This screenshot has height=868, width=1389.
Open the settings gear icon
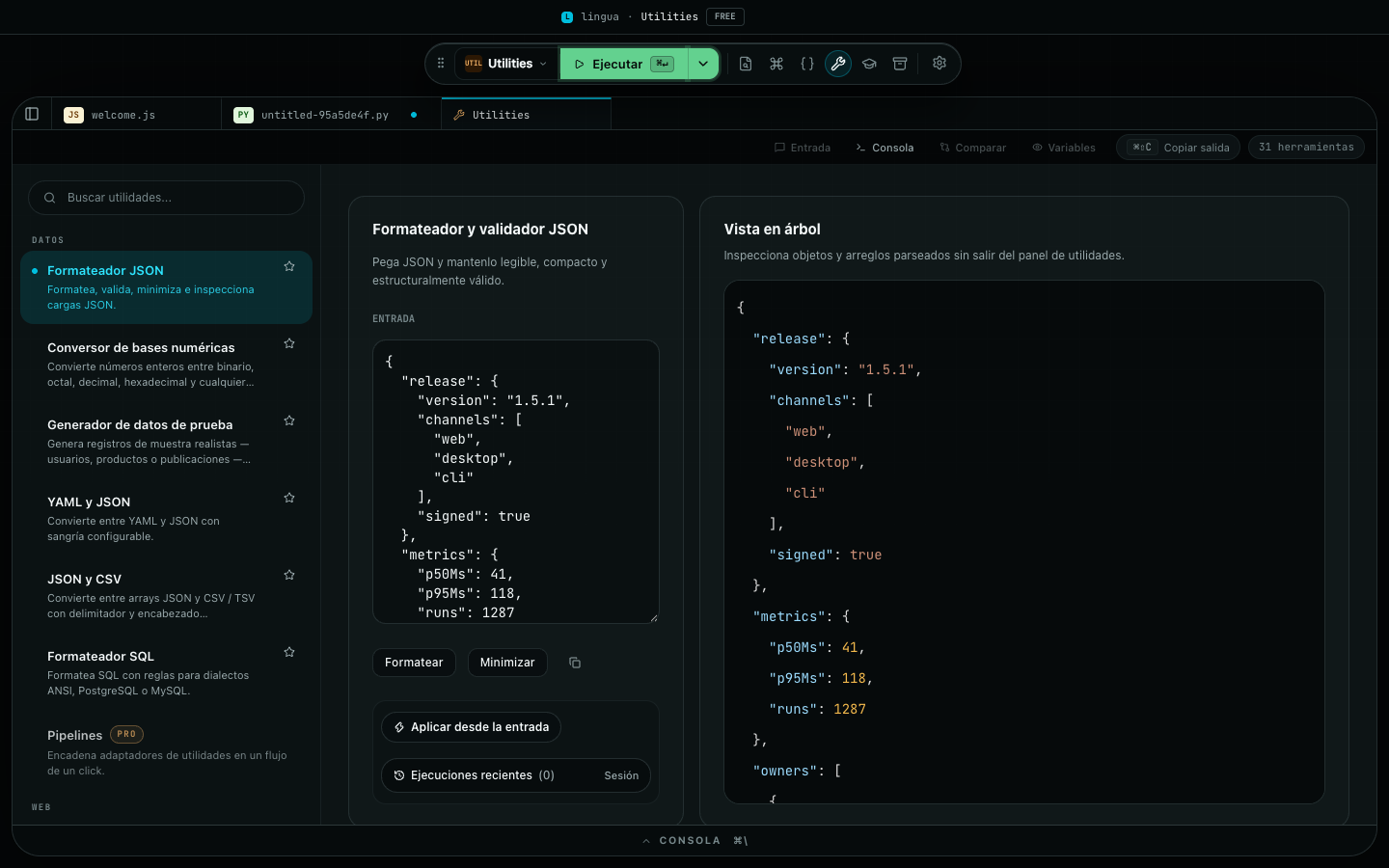tap(940, 64)
